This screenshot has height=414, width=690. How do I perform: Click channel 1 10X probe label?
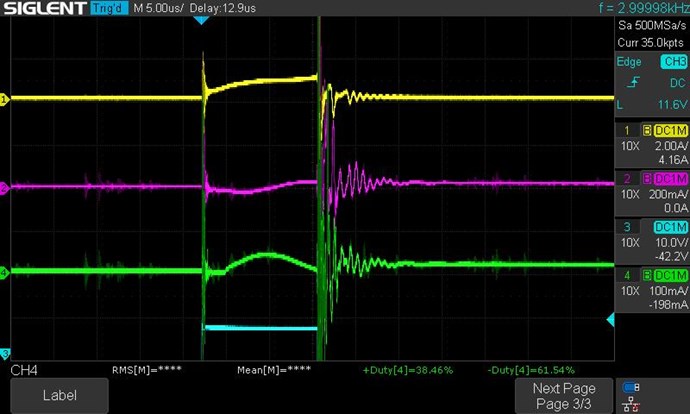(x=630, y=146)
